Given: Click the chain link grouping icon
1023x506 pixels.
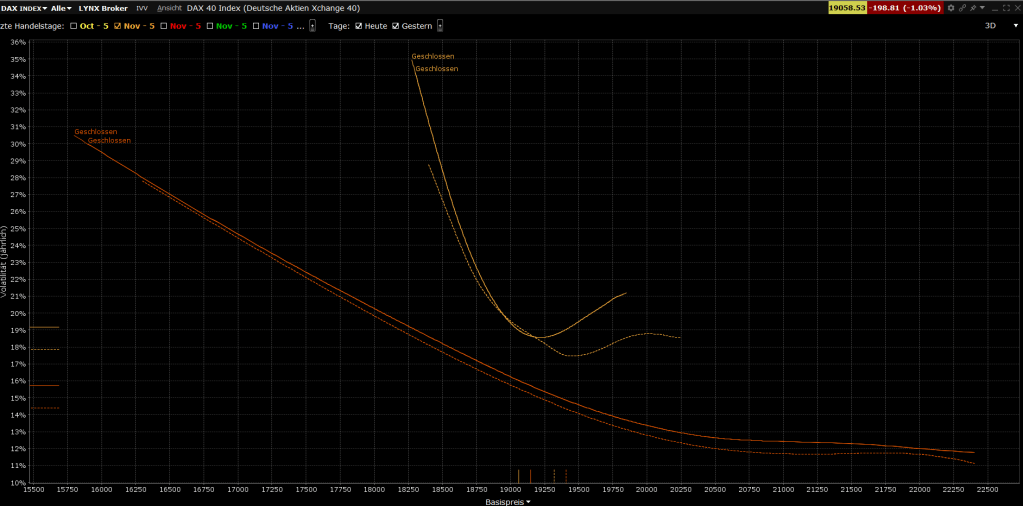Looking at the screenshot, I should coord(961,8).
